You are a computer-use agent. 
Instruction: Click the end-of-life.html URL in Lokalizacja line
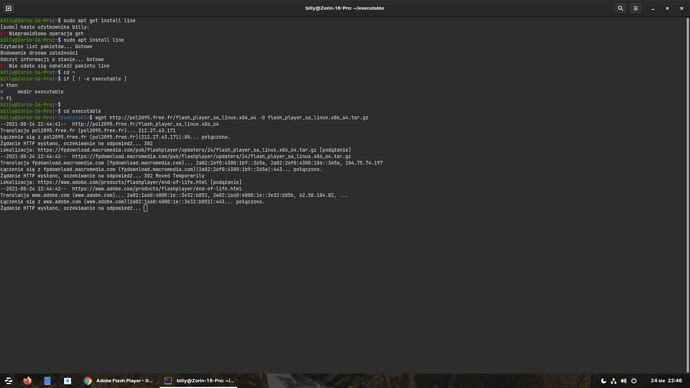coord(122,182)
